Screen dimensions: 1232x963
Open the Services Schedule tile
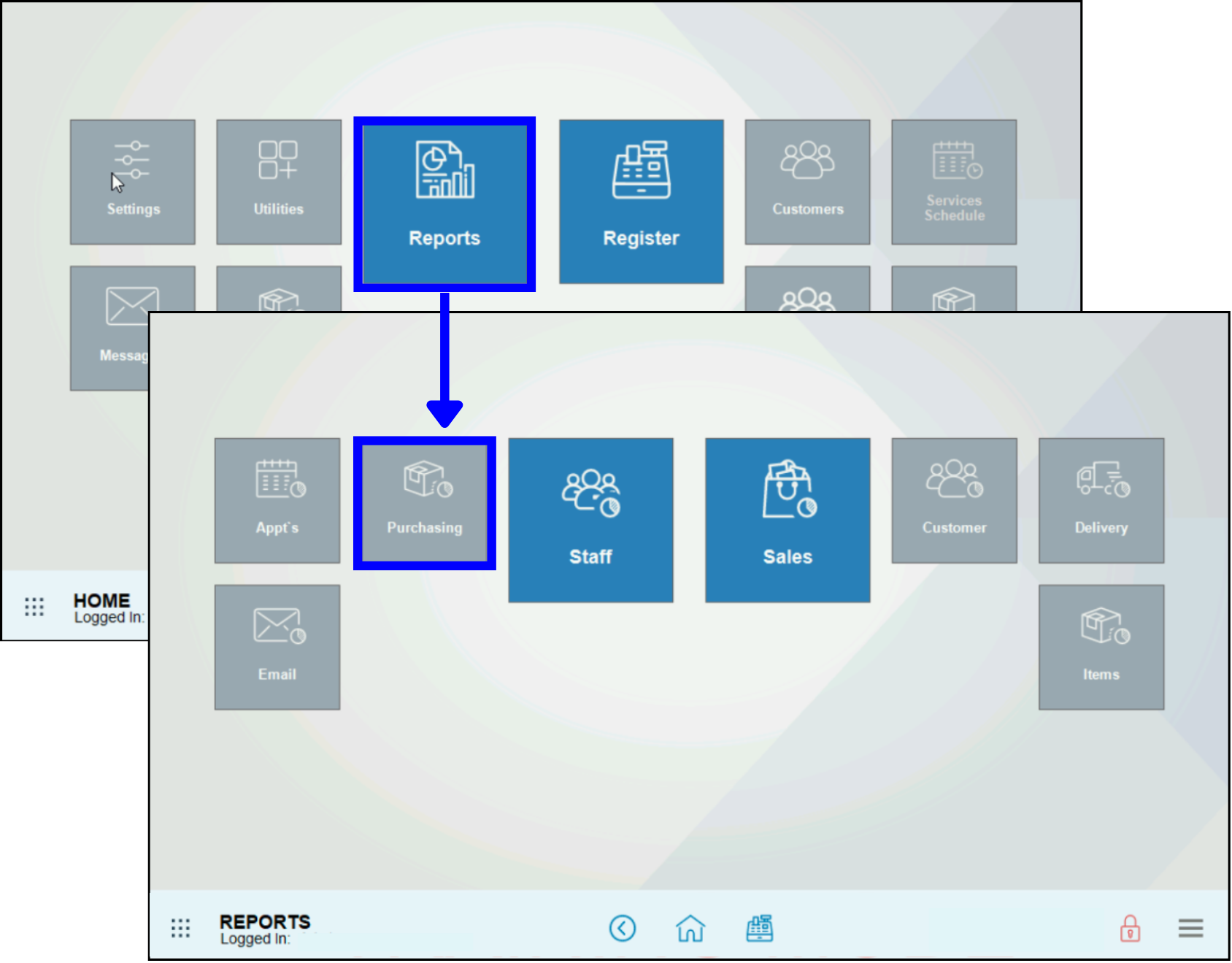pyautogui.click(x=953, y=181)
